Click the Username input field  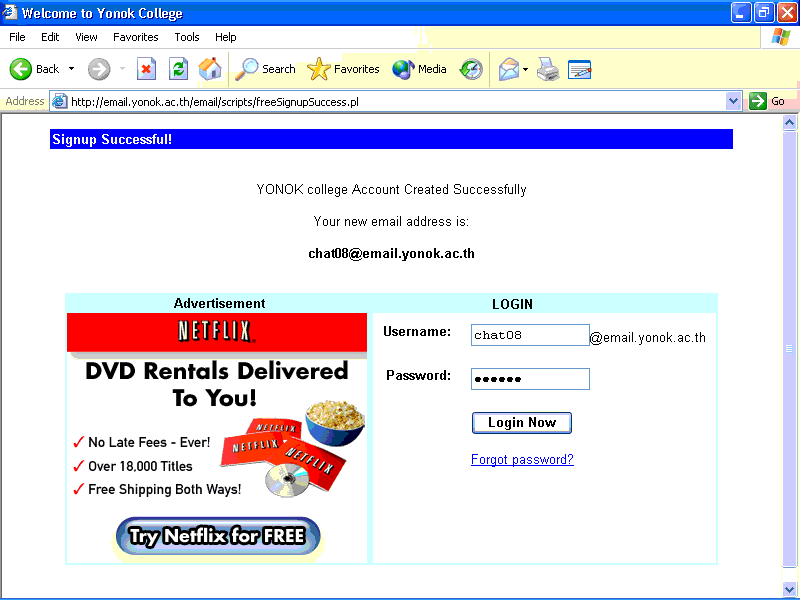point(530,335)
